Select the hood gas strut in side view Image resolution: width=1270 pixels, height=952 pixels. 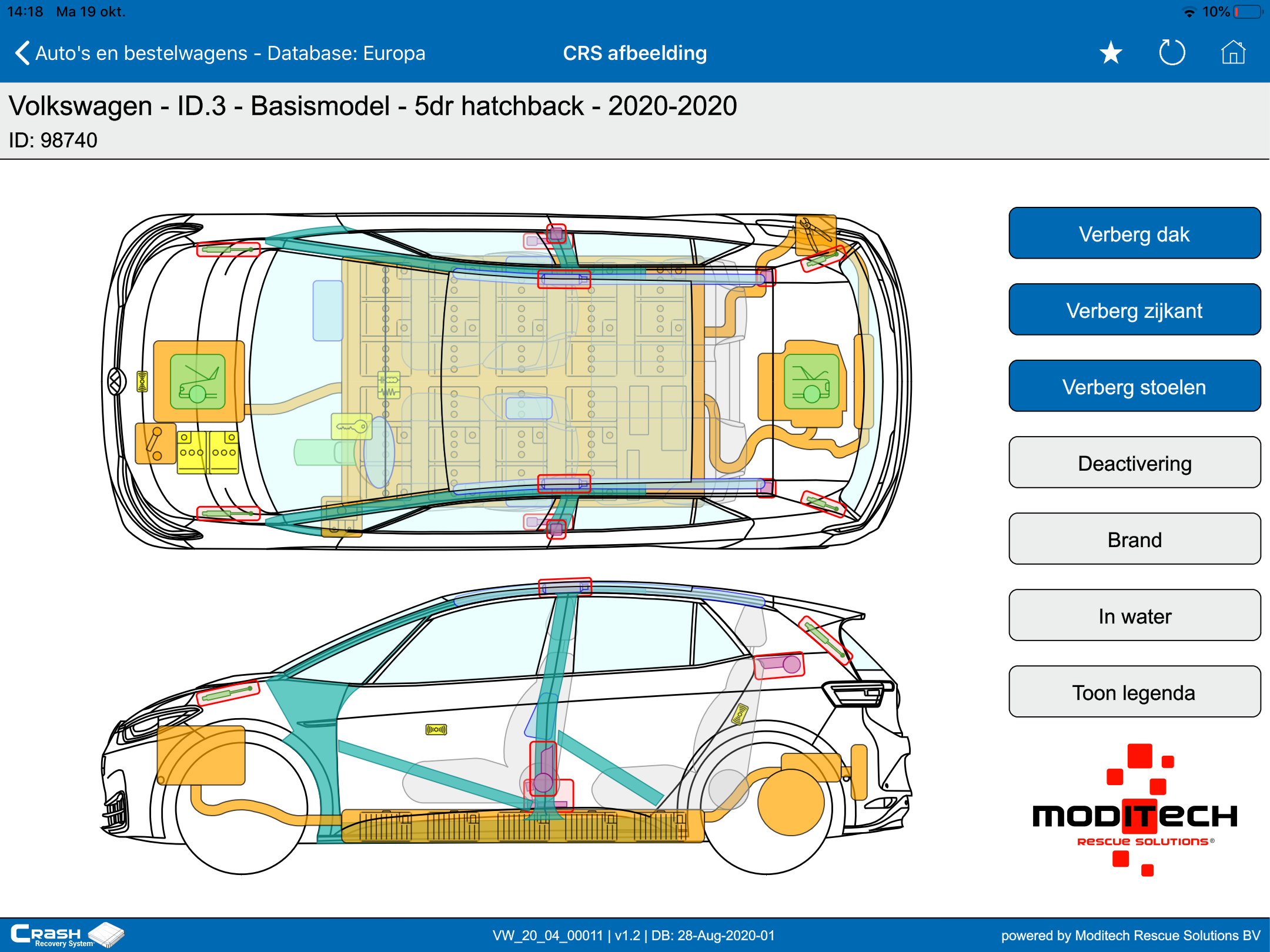tap(228, 693)
